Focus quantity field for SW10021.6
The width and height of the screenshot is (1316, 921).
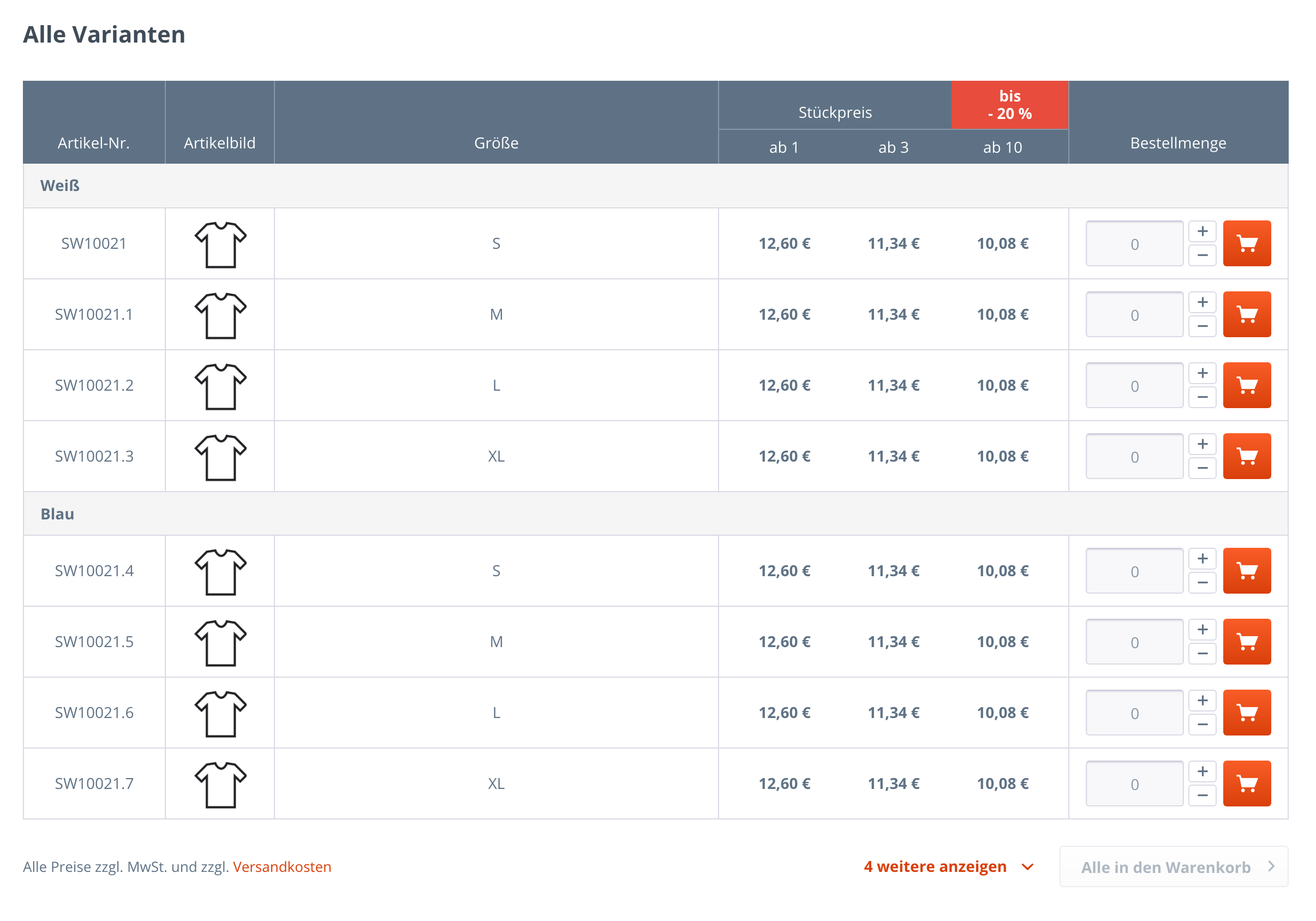click(1134, 713)
